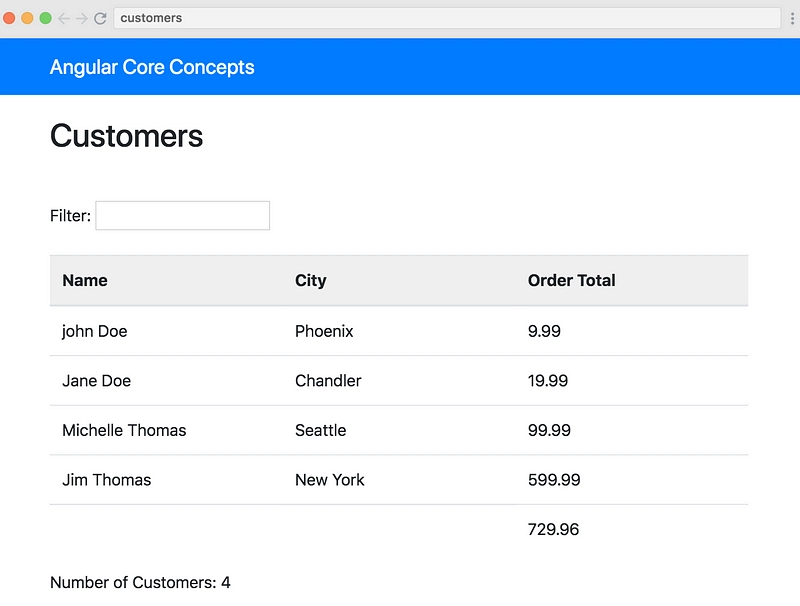
Task: Click the browser forward arrow
Action: (82, 18)
